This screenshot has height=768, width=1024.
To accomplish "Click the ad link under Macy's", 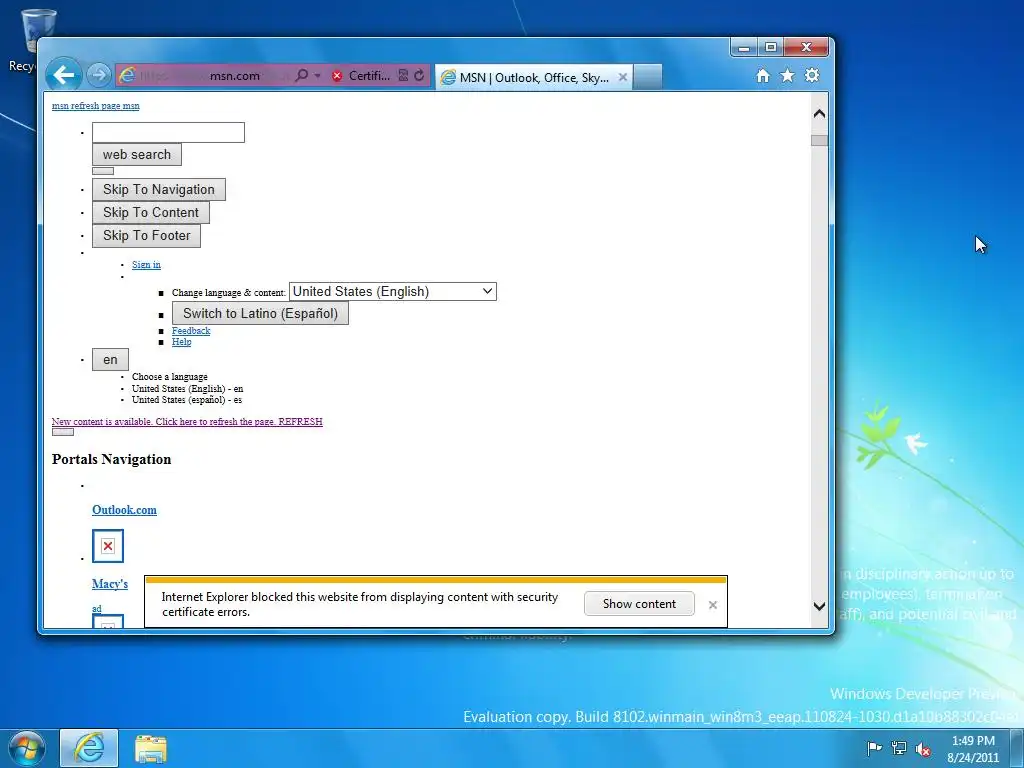I will coord(97,609).
